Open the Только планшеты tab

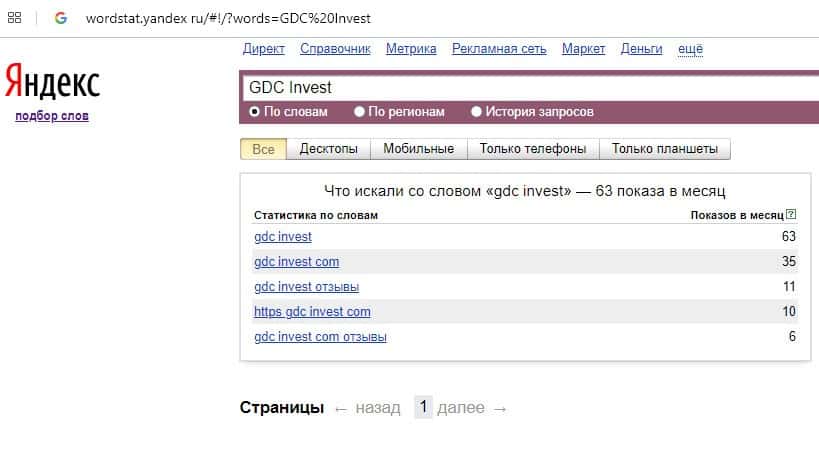(x=665, y=149)
